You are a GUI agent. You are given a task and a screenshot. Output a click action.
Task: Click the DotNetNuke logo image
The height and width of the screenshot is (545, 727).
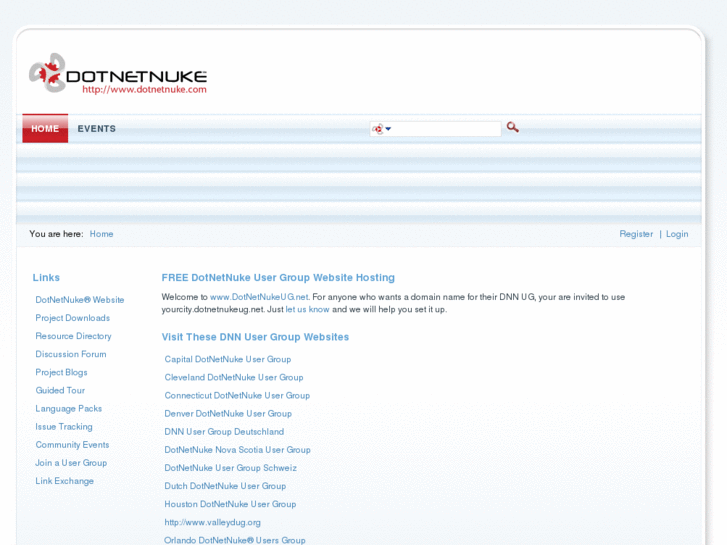coord(118,73)
